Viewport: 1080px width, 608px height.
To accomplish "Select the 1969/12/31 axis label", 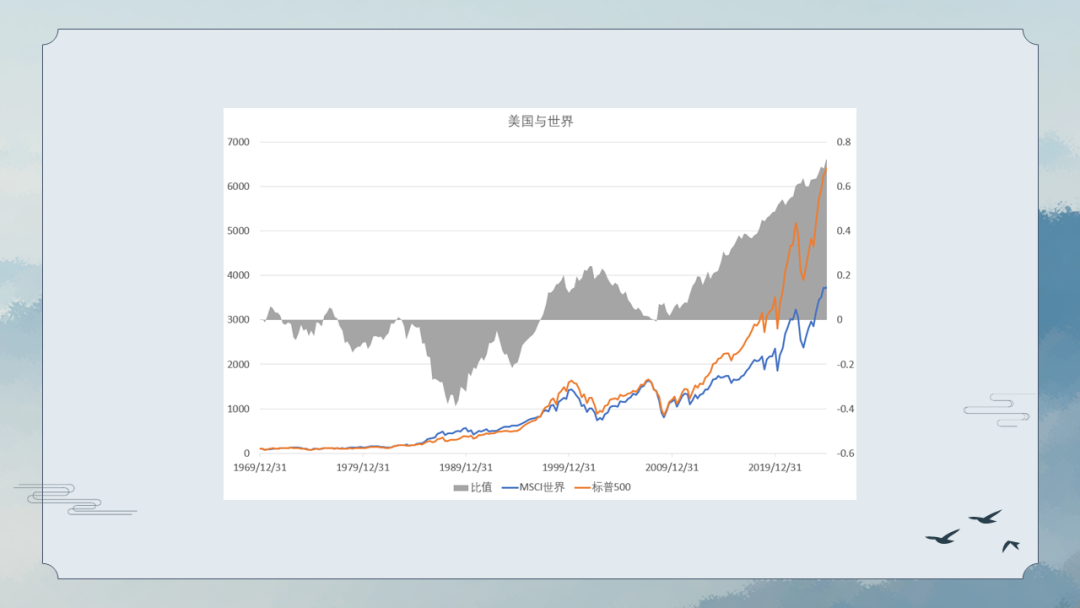I will click(x=260, y=468).
